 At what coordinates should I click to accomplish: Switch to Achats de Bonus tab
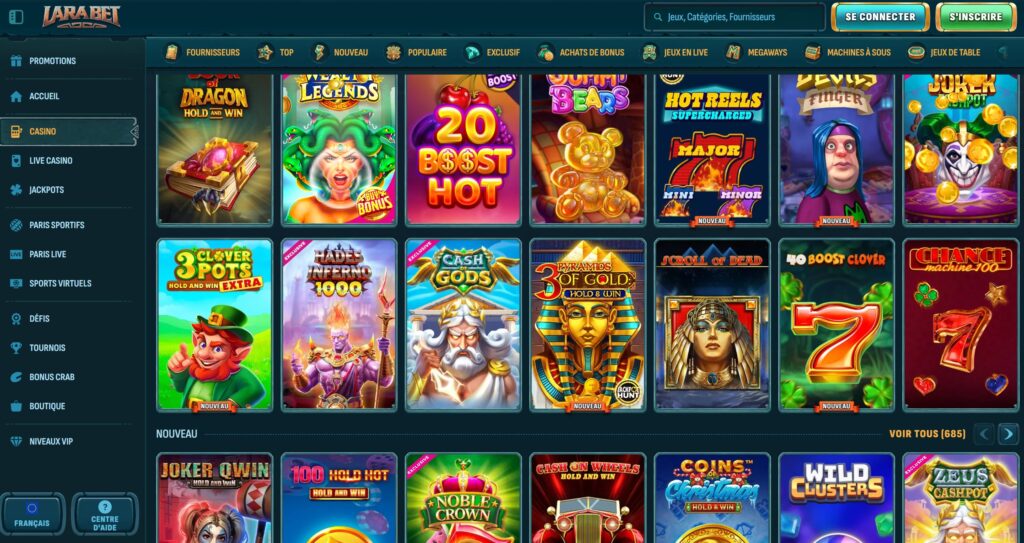(x=581, y=52)
